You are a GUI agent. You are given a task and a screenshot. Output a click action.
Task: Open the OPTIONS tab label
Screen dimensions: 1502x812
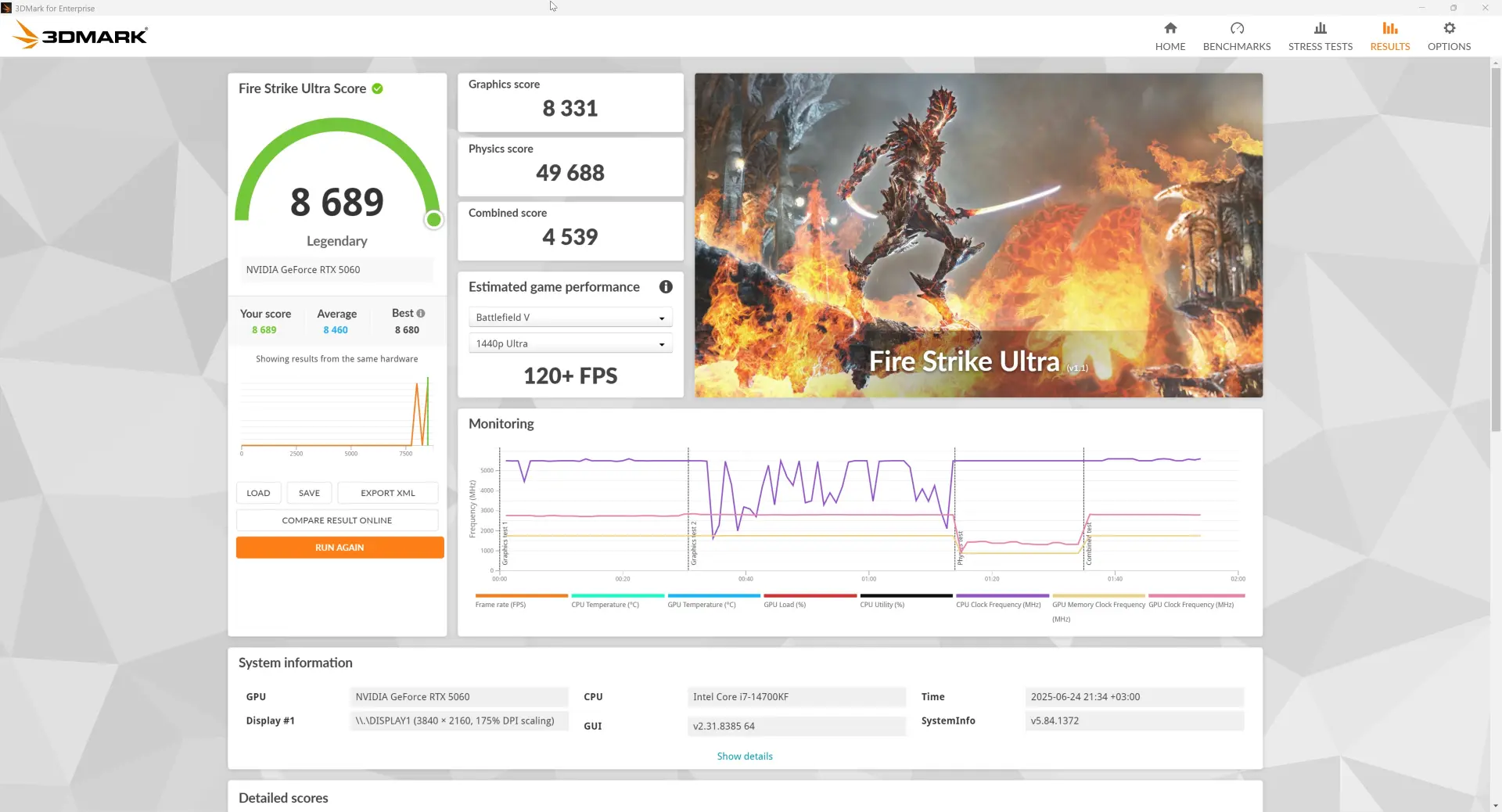[1450, 47]
